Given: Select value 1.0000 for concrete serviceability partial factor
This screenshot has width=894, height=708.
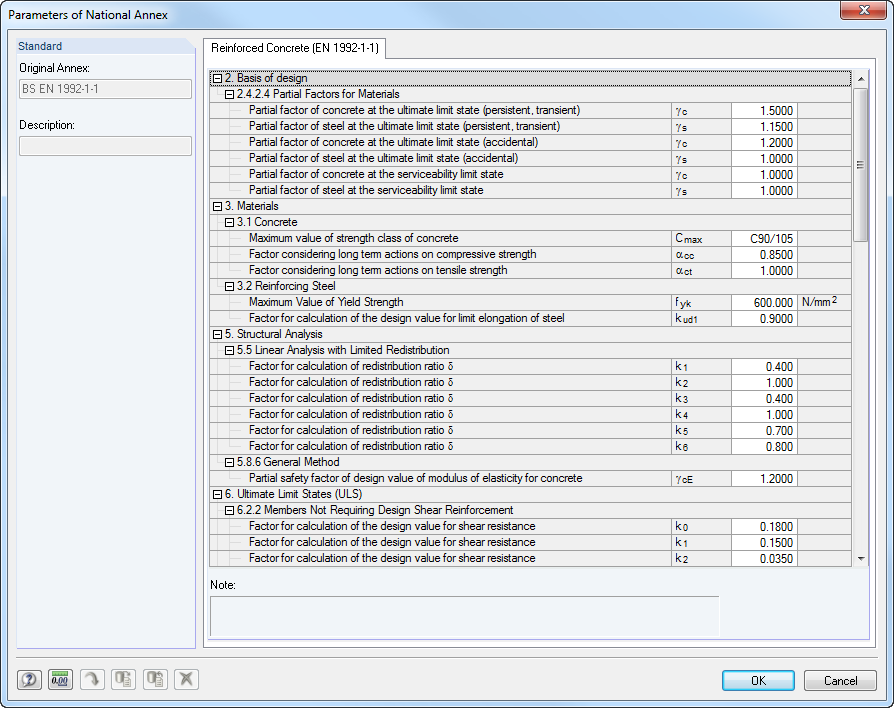Looking at the screenshot, I should click(764, 174).
